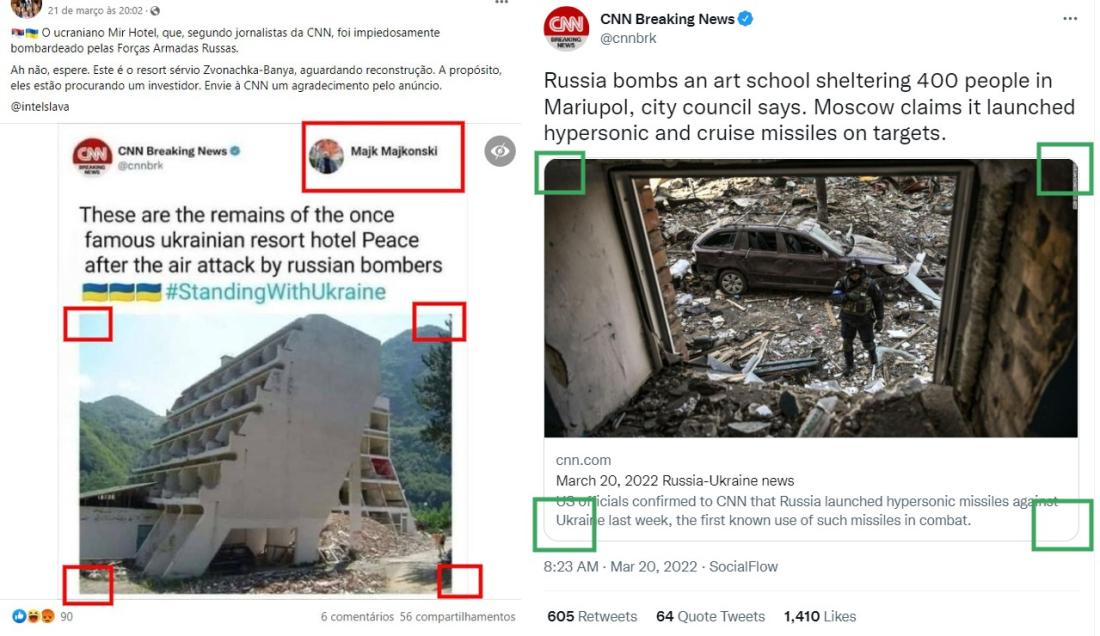Click the CNN Breaking News profile logo in tweet
1100x636 pixels.
(x=566, y=28)
